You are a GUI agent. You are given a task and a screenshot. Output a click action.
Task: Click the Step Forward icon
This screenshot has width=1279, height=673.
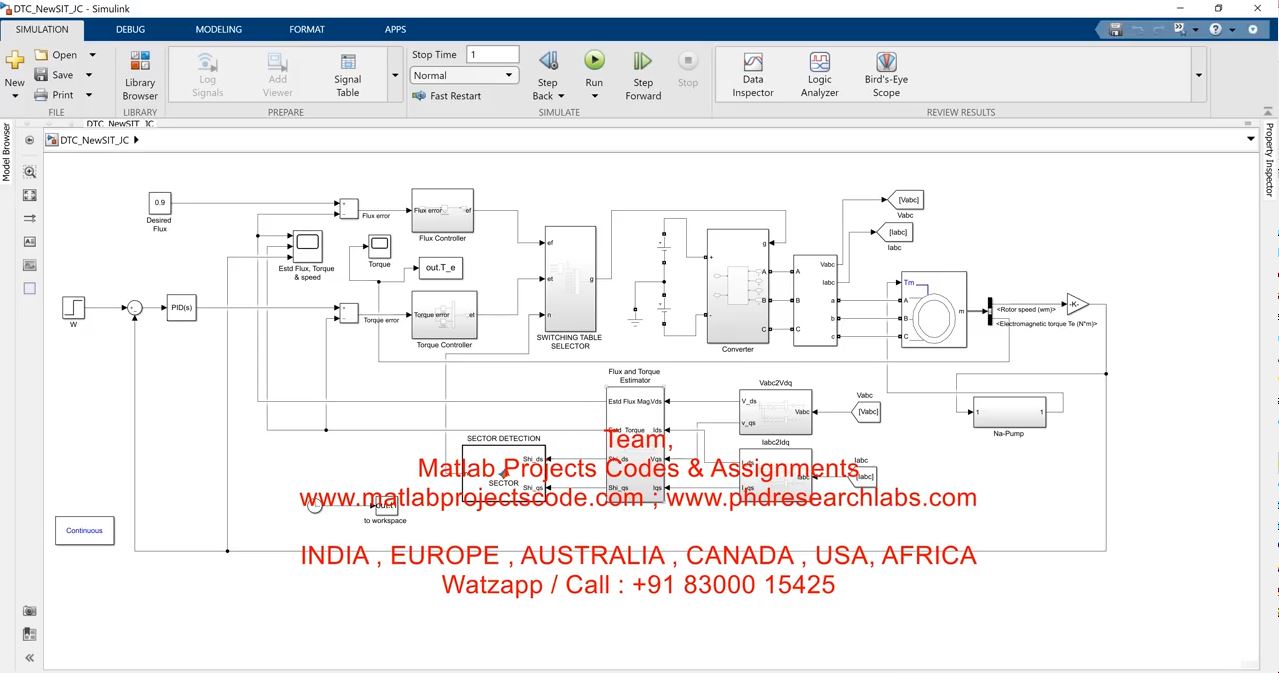643,62
